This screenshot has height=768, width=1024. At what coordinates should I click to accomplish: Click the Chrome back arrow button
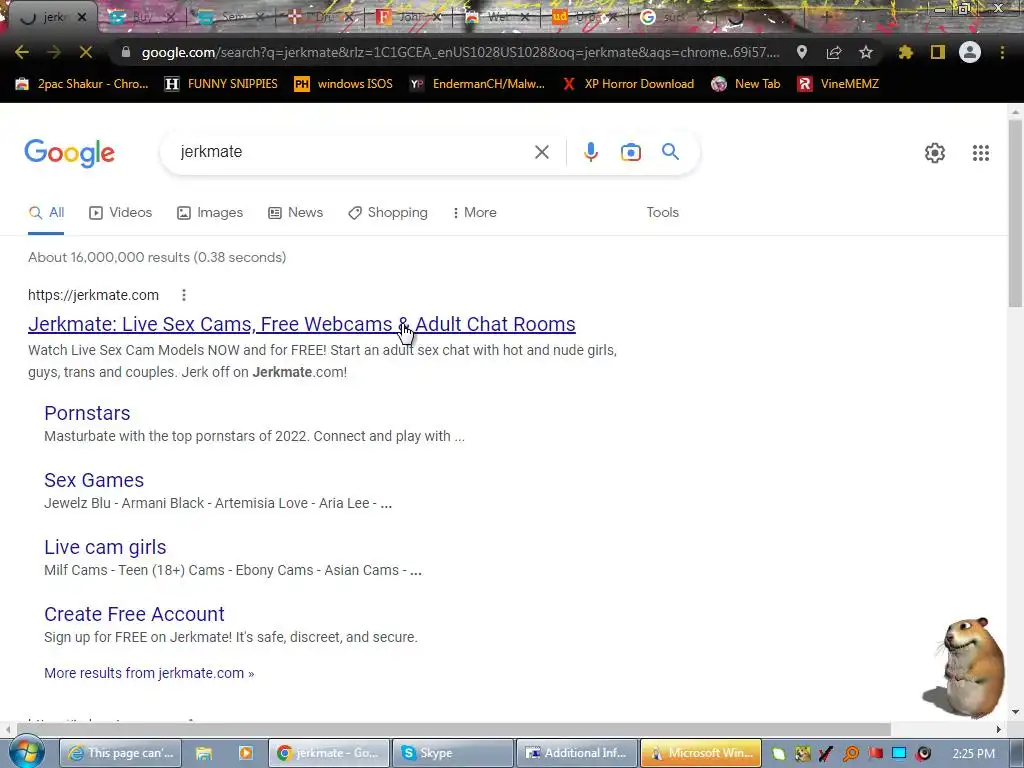(x=22, y=52)
